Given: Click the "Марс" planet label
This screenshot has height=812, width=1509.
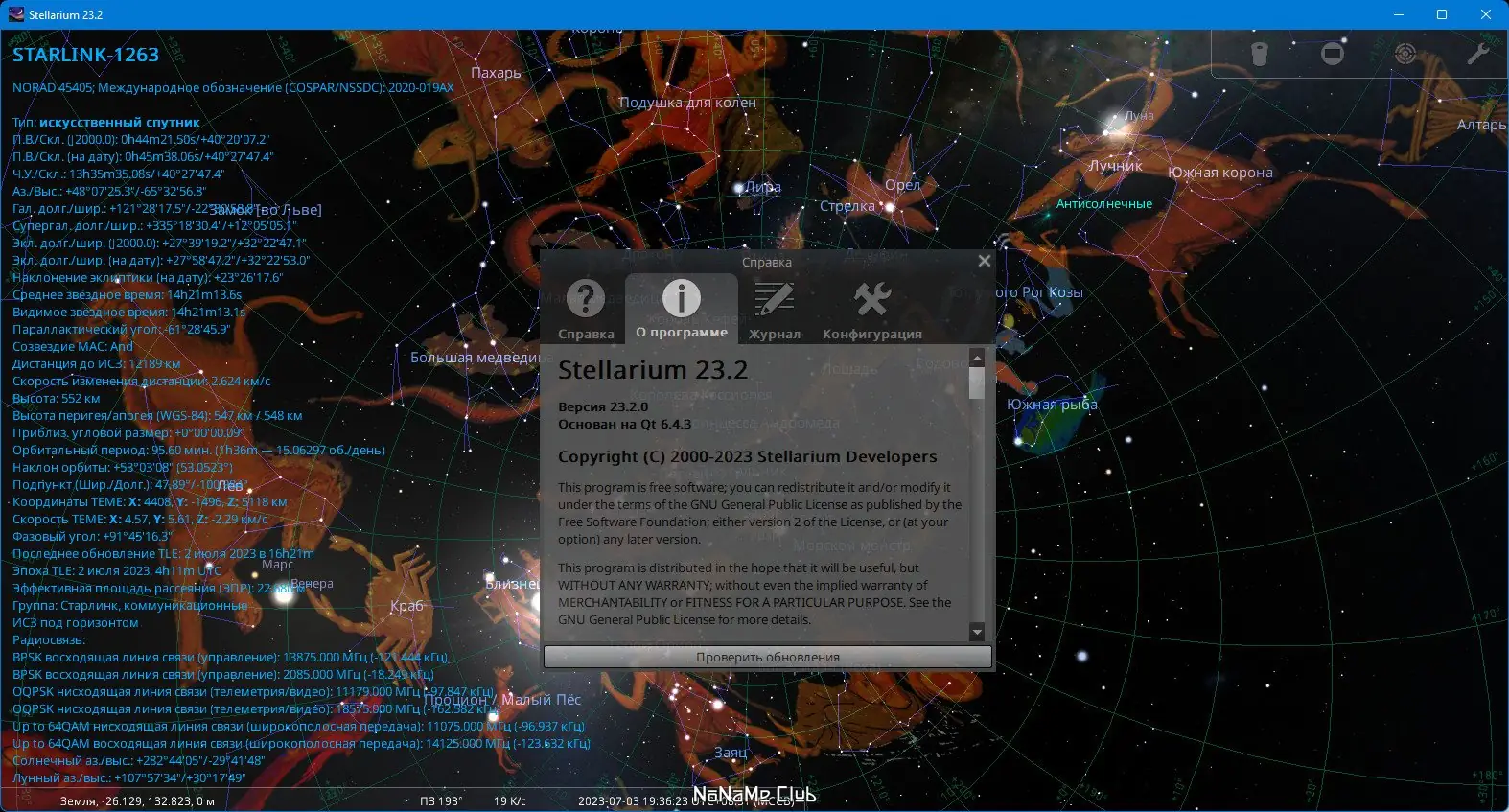Looking at the screenshot, I should 278,565.
